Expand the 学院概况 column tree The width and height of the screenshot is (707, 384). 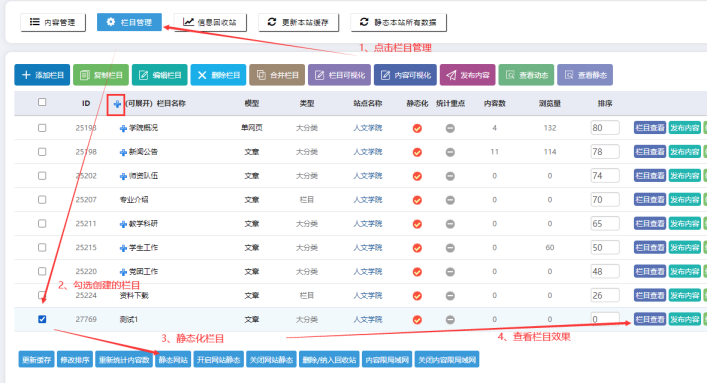(123, 128)
